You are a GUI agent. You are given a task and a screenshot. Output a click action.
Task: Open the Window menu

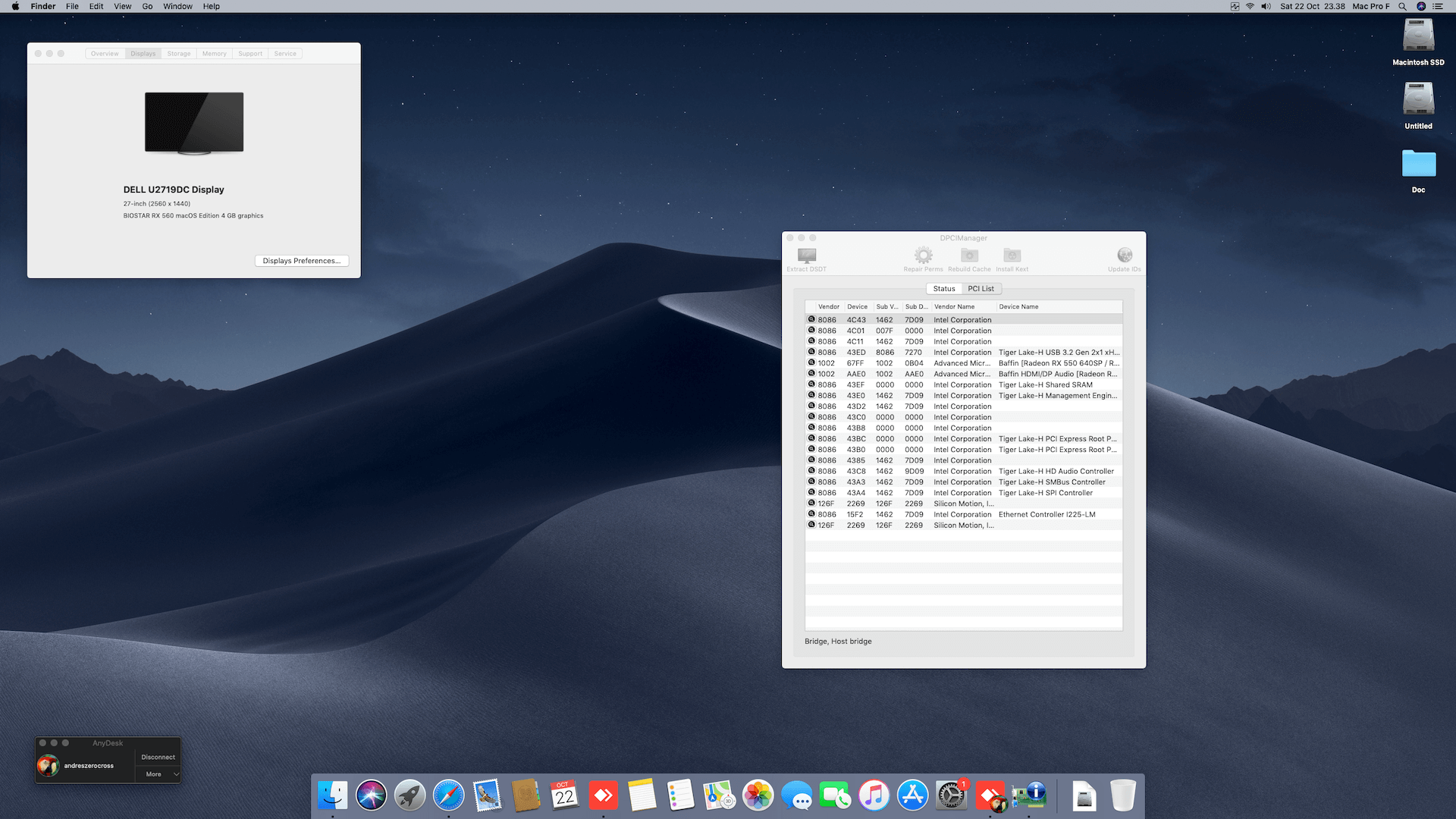click(x=177, y=6)
